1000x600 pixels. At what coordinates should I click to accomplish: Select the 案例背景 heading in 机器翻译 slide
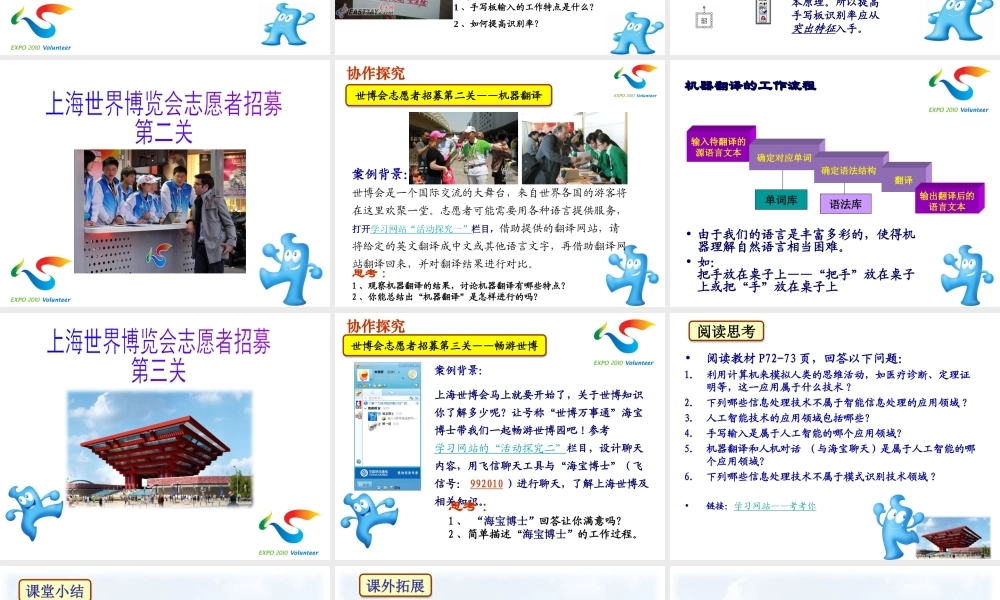click(379, 174)
